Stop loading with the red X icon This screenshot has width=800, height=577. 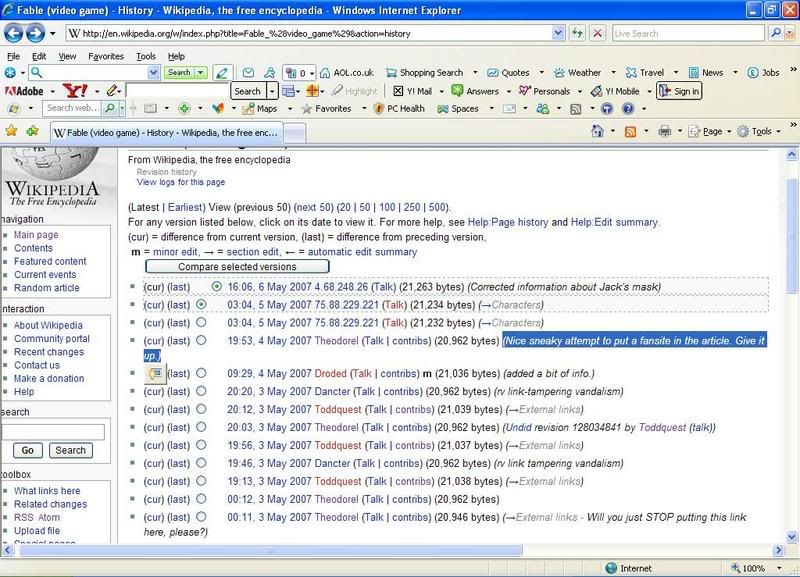coord(597,34)
